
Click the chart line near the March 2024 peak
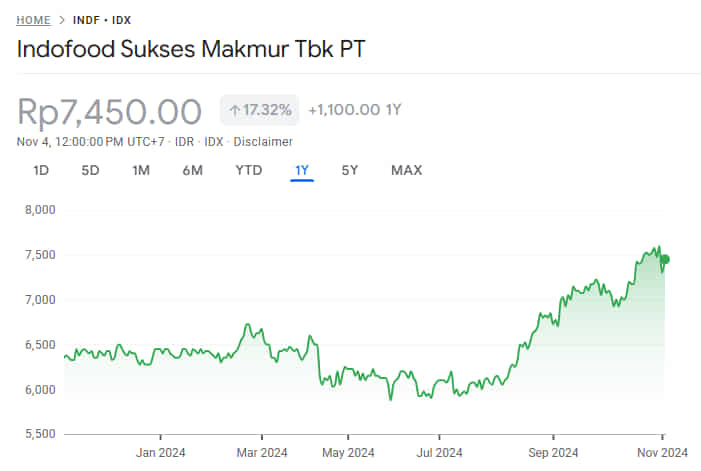tap(246, 326)
